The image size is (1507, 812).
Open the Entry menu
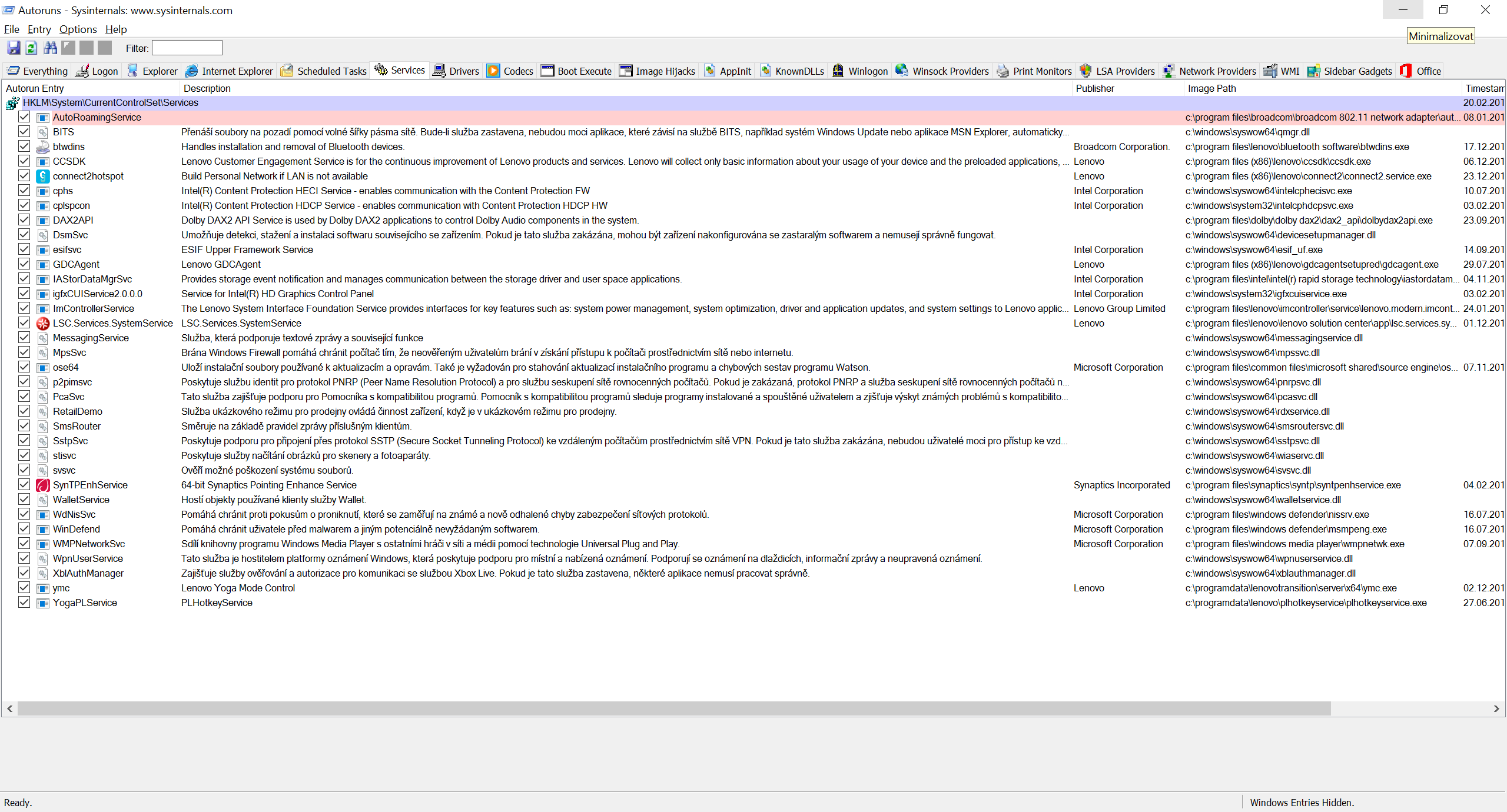point(39,29)
